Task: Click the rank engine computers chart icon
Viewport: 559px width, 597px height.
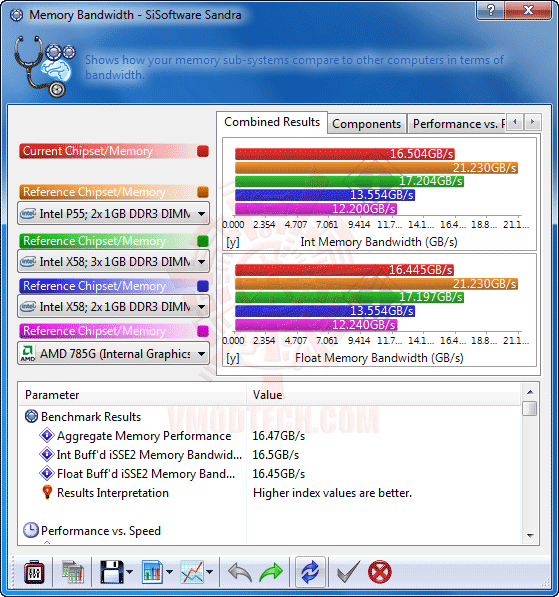Action: click(x=72, y=572)
